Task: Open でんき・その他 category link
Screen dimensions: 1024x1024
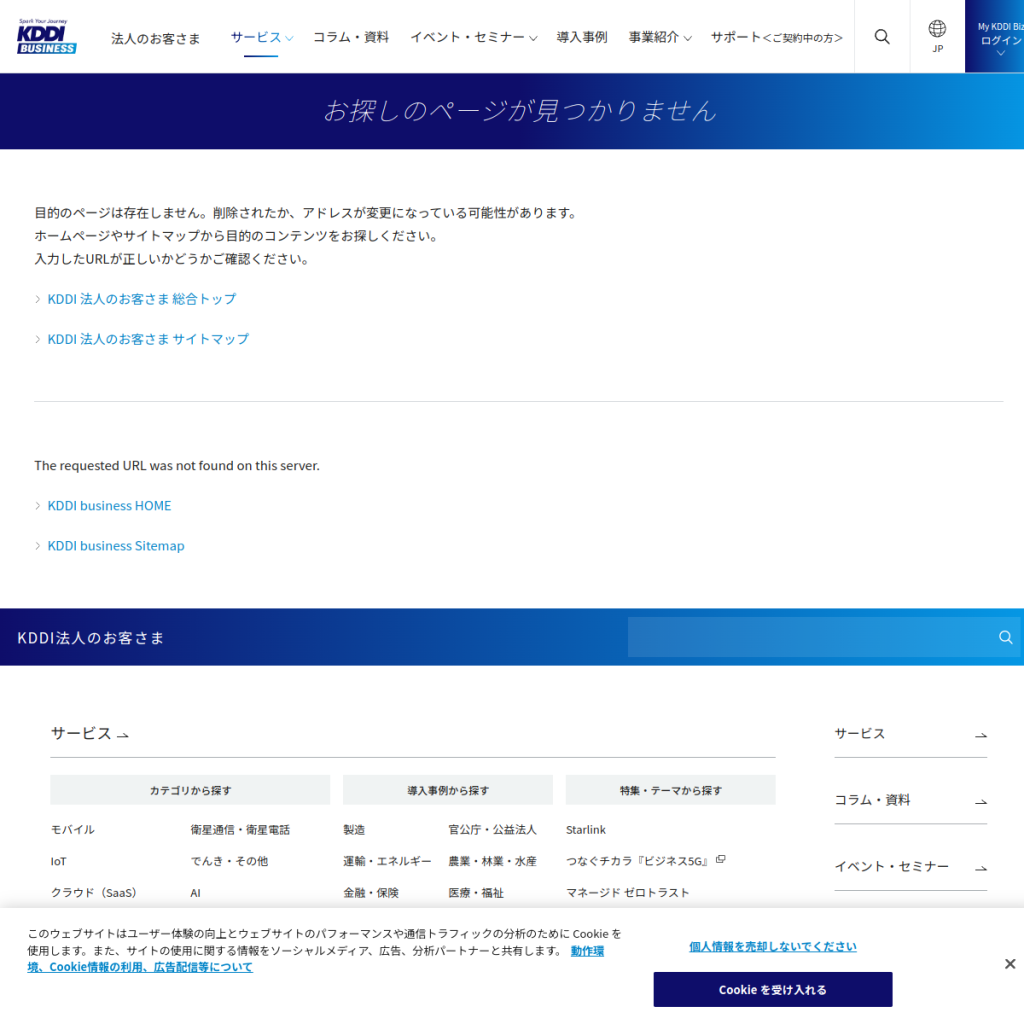Action: point(229,861)
